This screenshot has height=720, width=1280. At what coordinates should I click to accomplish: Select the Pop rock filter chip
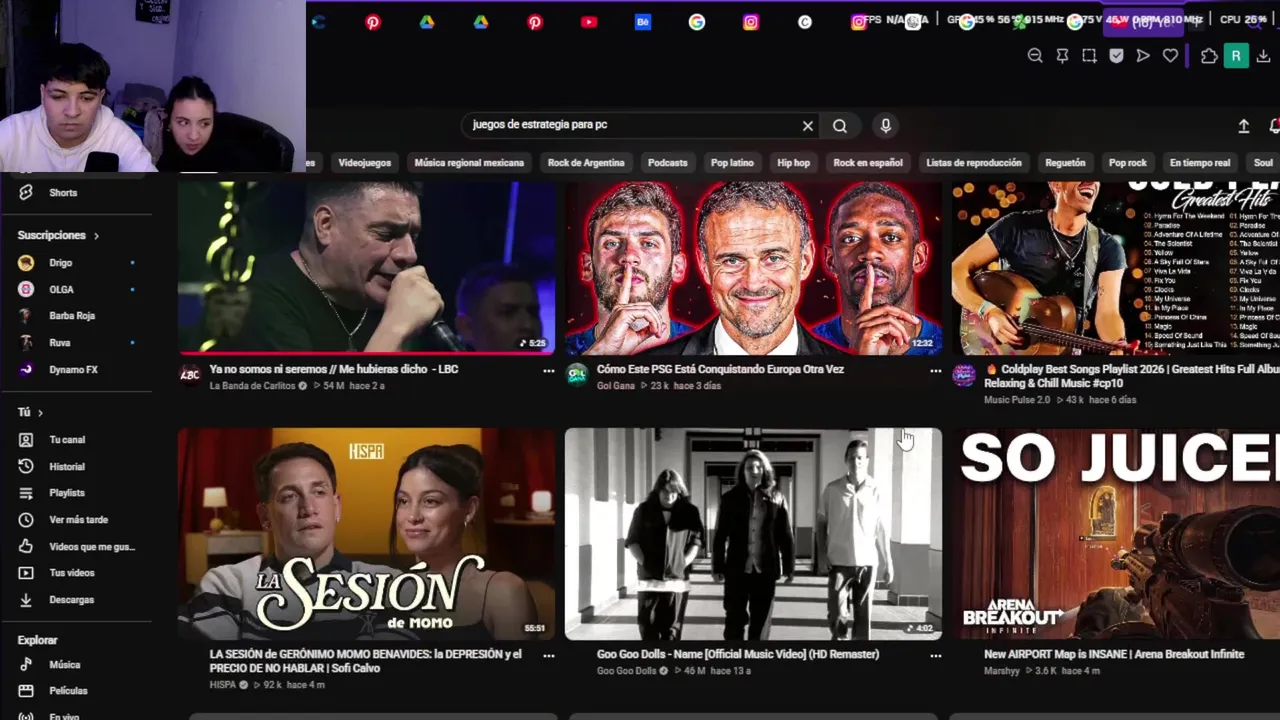point(1128,163)
